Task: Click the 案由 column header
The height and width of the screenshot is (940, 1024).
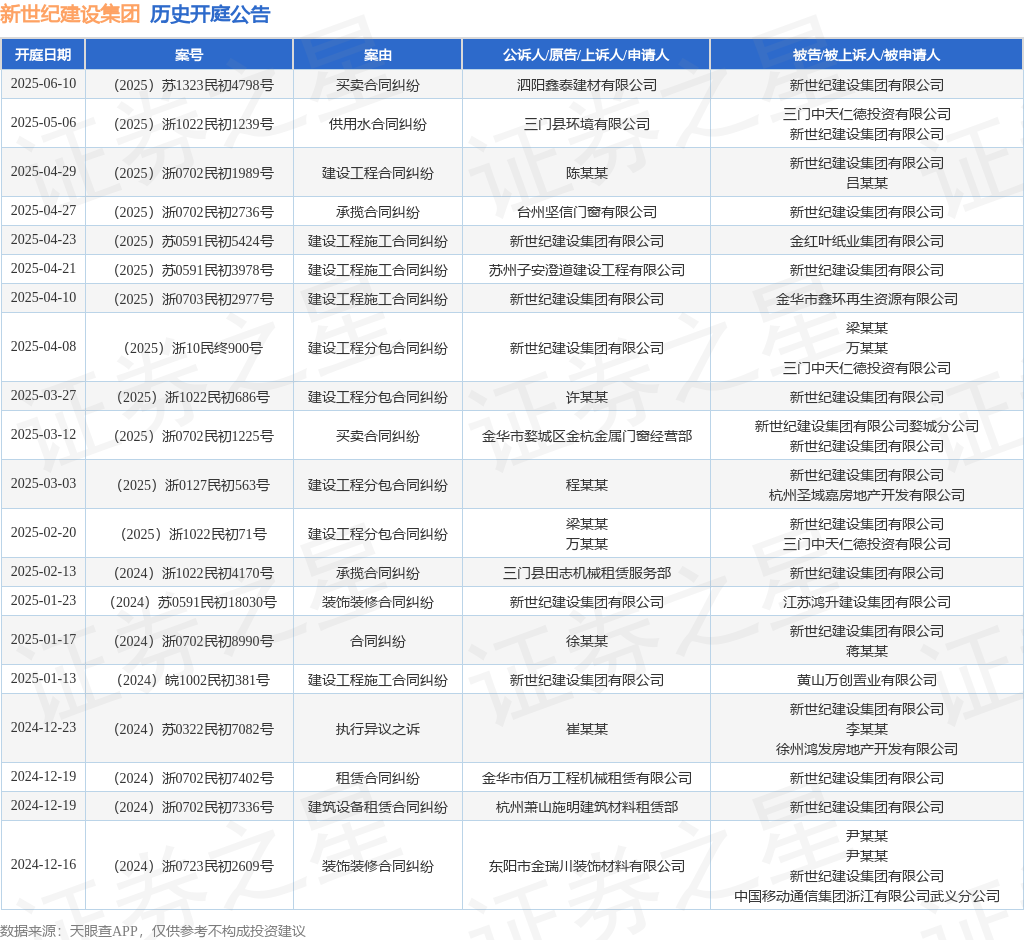Action: coord(377,55)
